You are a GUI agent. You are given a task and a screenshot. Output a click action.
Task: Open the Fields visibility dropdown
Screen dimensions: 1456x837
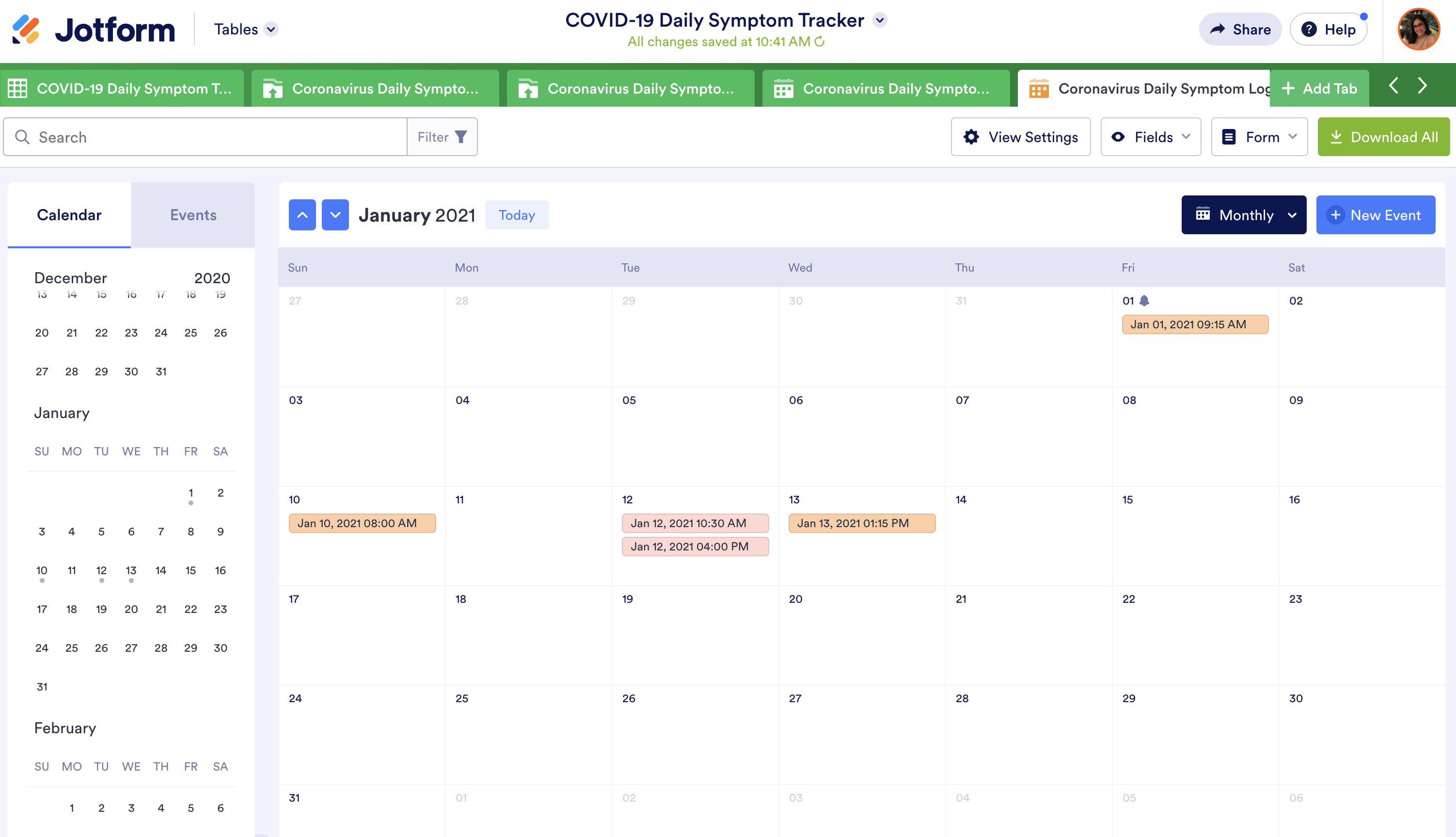pos(1150,137)
